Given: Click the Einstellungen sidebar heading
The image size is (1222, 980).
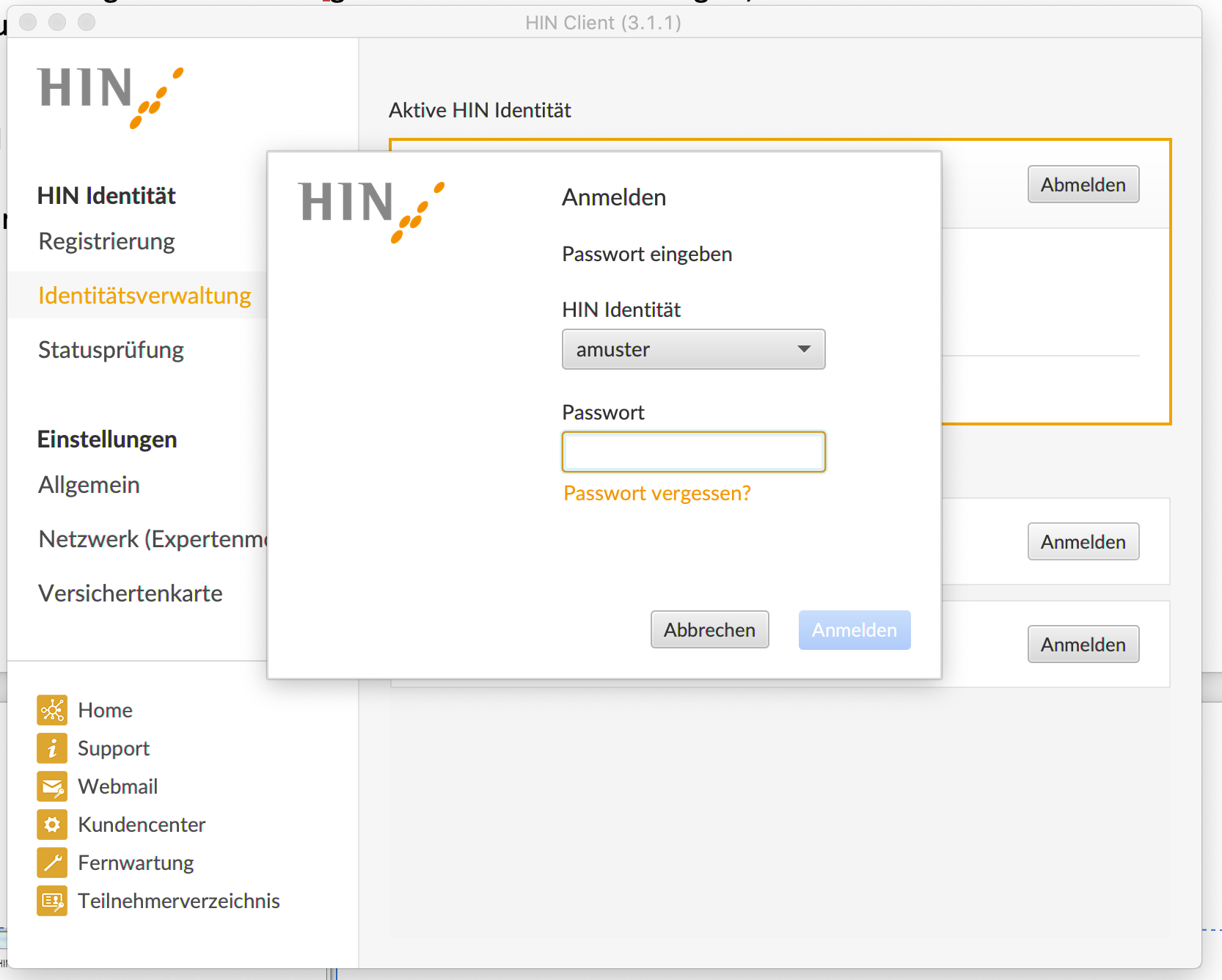Looking at the screenshot, I should (x=107, y=439).
